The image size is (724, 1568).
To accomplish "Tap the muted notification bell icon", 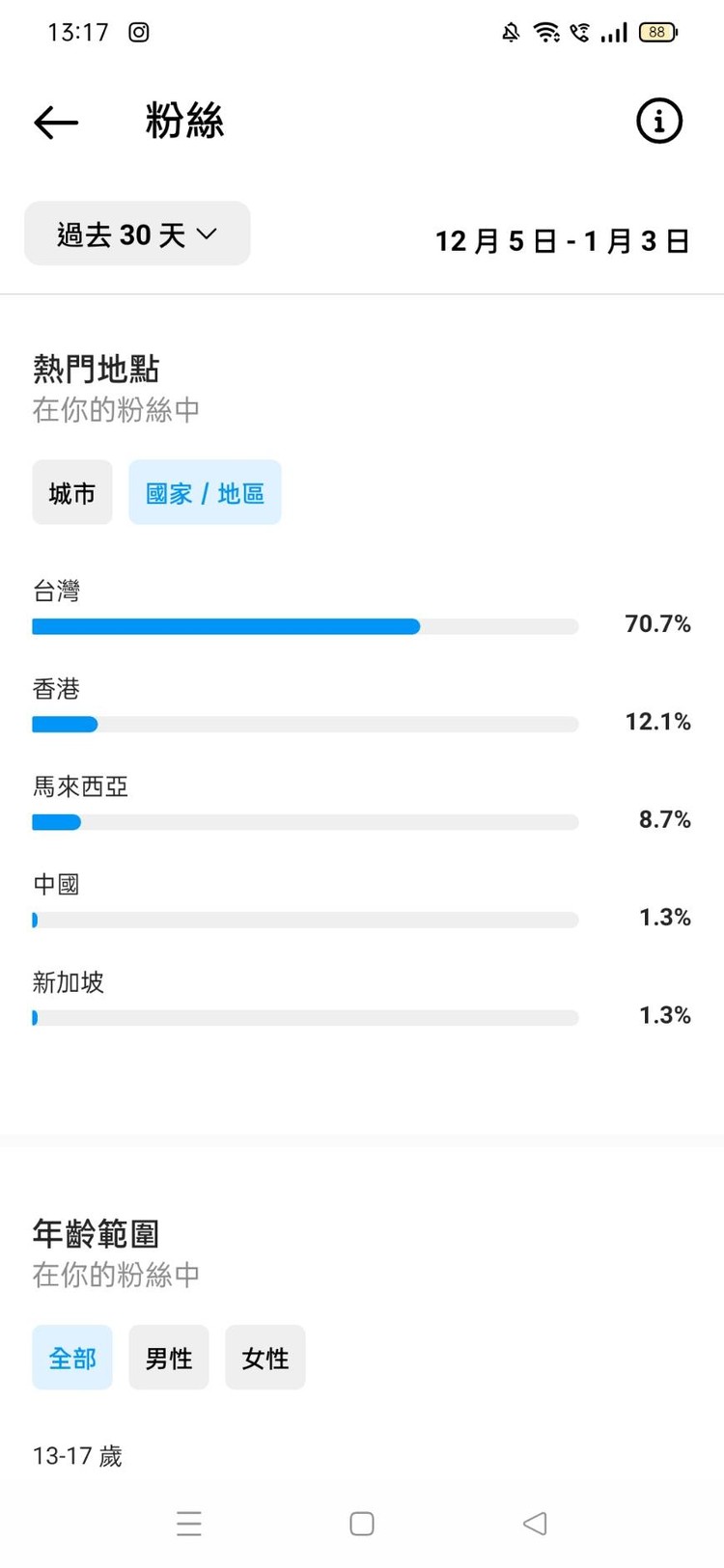I will click(x=510, y=32).
